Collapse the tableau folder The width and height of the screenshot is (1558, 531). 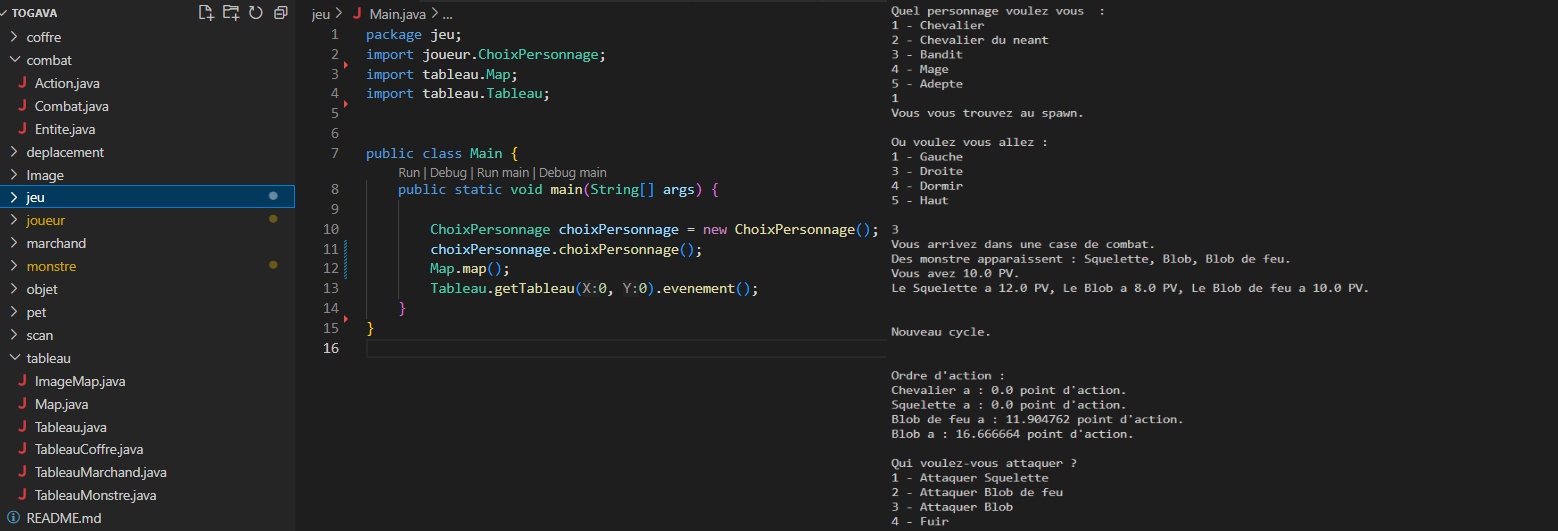pos(14,358)
